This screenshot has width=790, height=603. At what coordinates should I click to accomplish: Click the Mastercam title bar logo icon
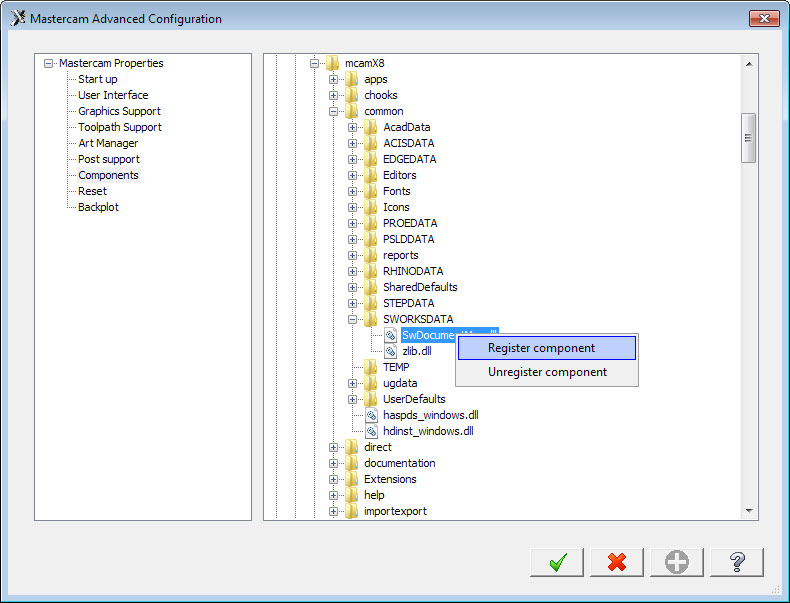pyautogui.click(x=18, y=19)
